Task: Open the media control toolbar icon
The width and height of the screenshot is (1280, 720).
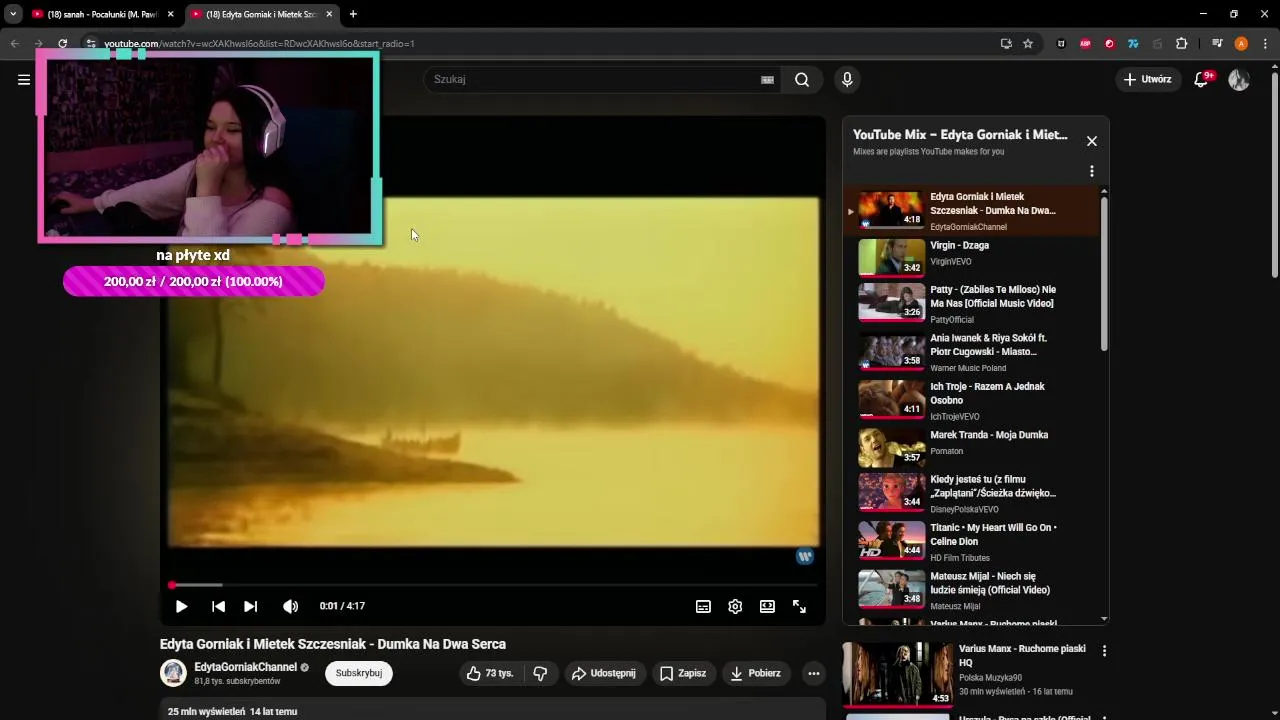Action: click(1217, 44)
